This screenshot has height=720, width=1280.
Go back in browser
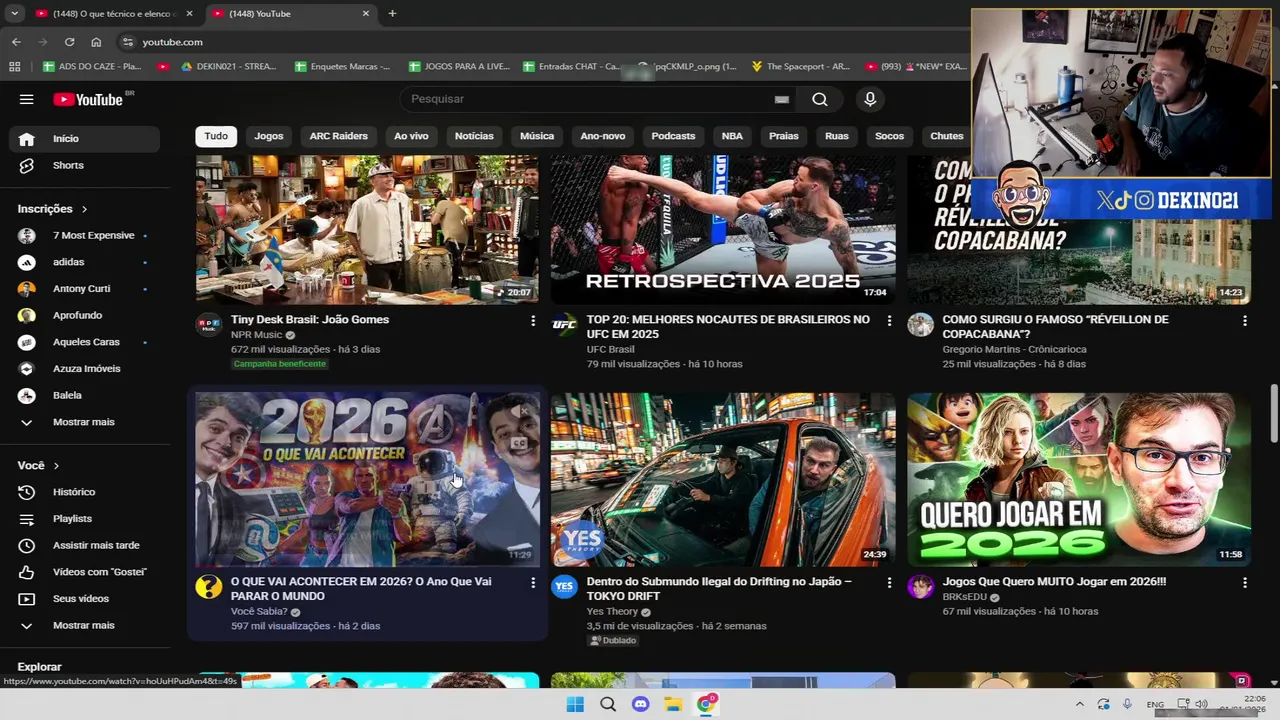coord(16,42)
